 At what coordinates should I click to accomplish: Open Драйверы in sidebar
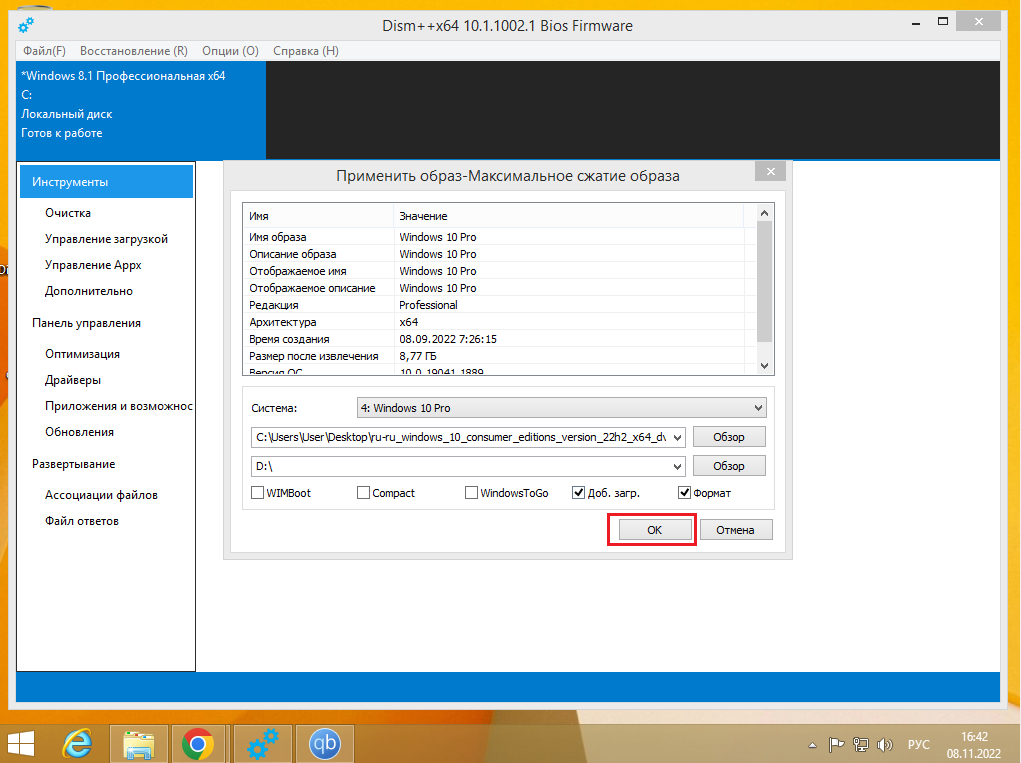coord(73,380)
